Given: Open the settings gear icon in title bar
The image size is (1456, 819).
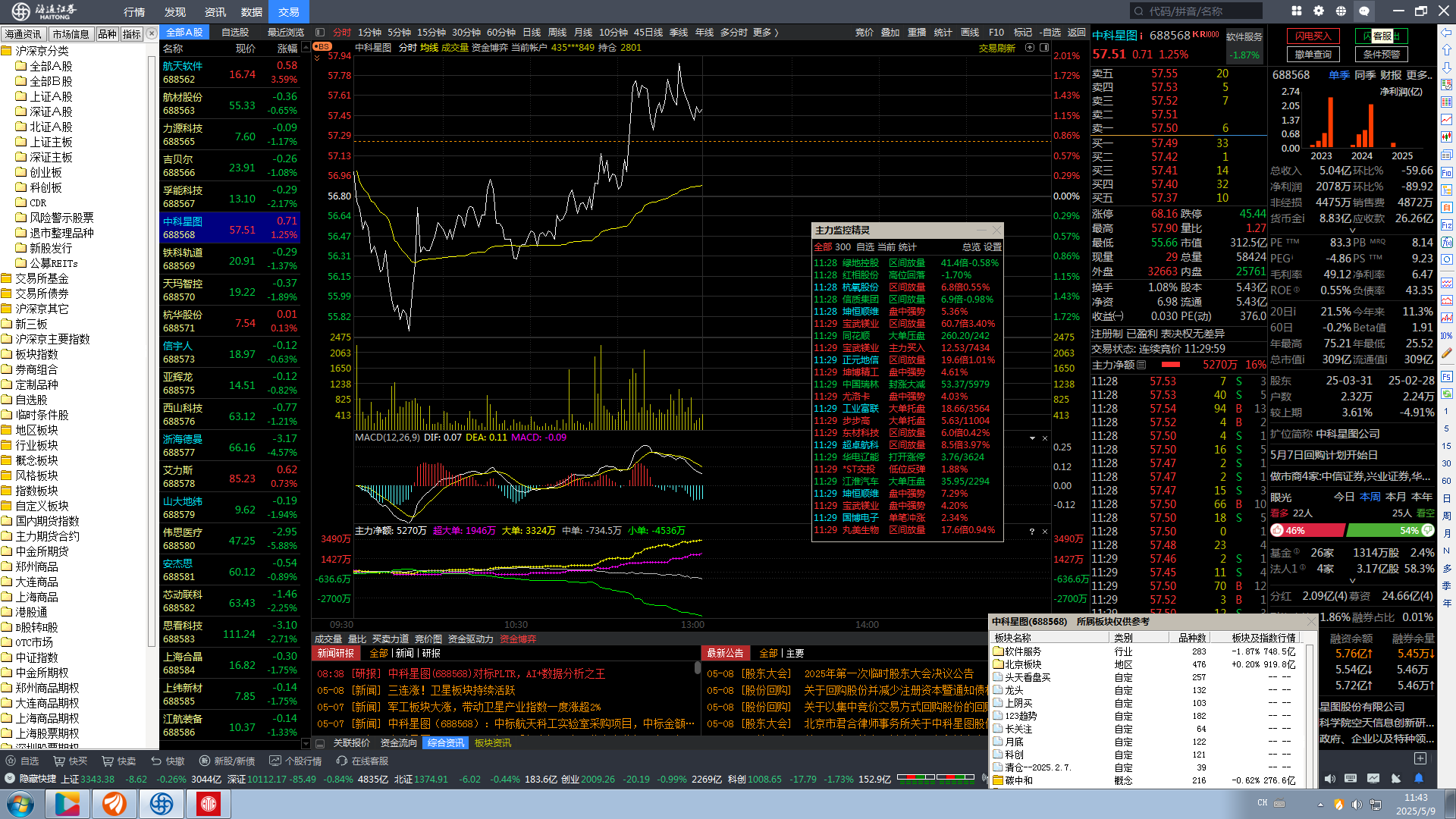Looking at the screenshot, I should [1319, 11].
